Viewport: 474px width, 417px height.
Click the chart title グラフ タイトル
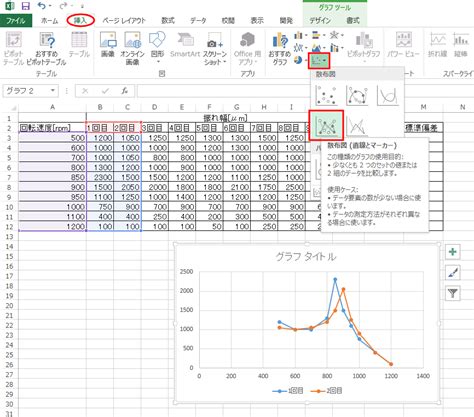click(x=306, y=257)
